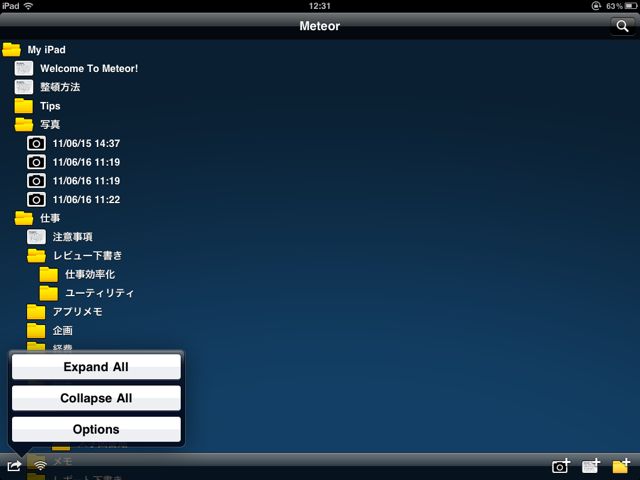Tap the Wi-Fi transfer icon in bottom toolbar
The height and width of the screenshot is (480, 640).
pos(40,465)
